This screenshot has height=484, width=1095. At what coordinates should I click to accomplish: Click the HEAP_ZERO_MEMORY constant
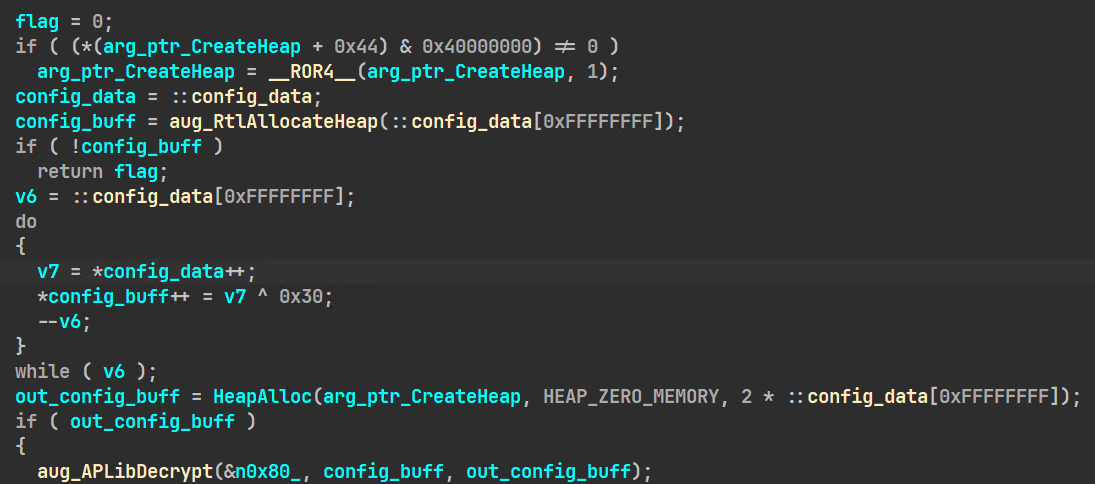point(630,397)
